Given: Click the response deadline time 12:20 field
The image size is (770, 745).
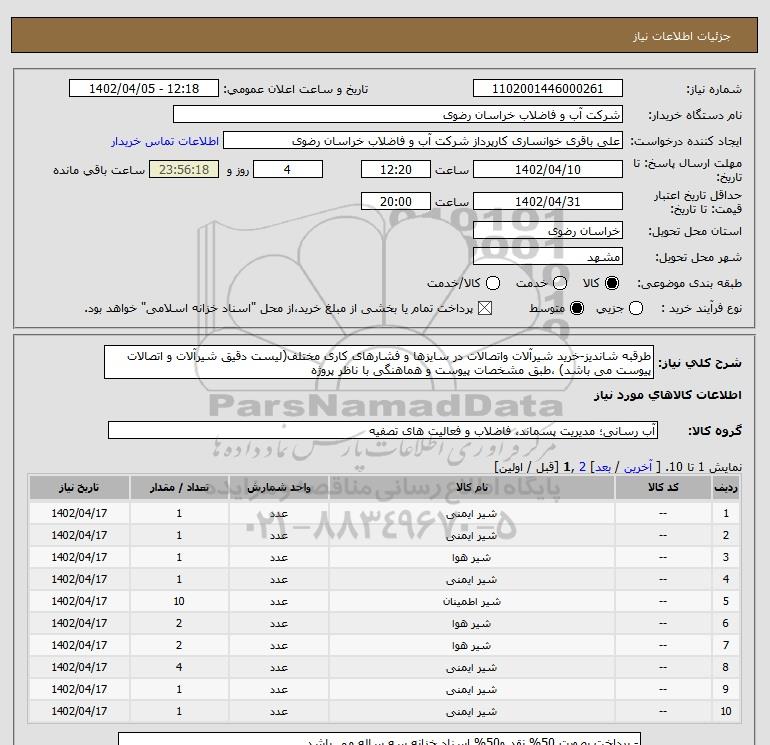Looking at the screenshot, I should pyautogui.click(x=396, y=169).
